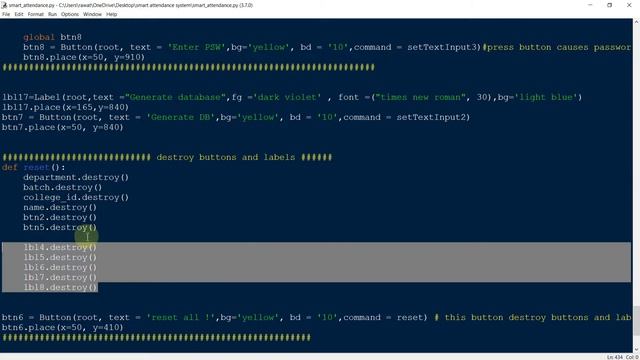
Task: Click the 'Col: 0' status bar entry
Action: [x=632, y=357]
